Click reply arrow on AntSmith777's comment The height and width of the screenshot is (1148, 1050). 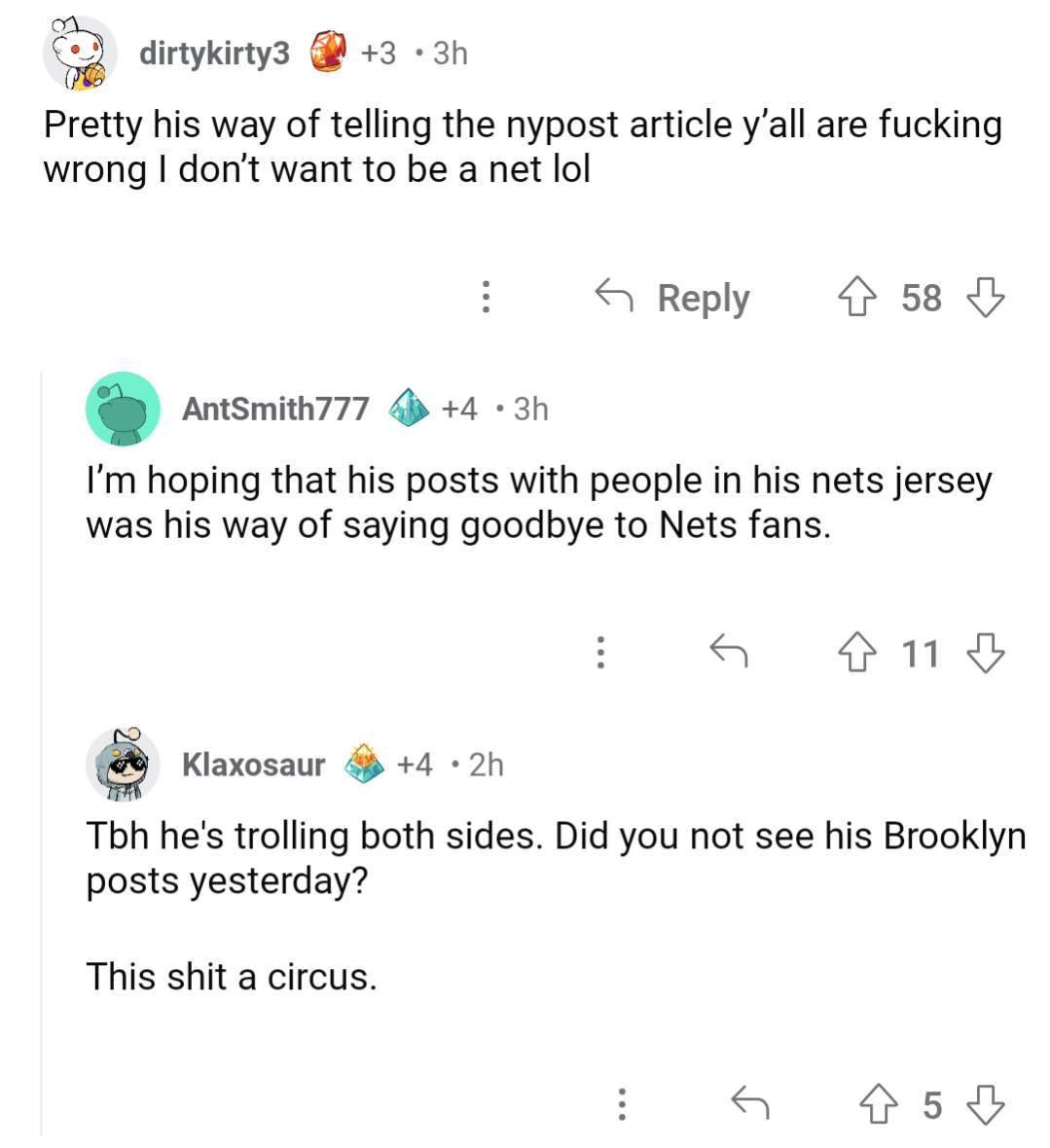[729, 651]
